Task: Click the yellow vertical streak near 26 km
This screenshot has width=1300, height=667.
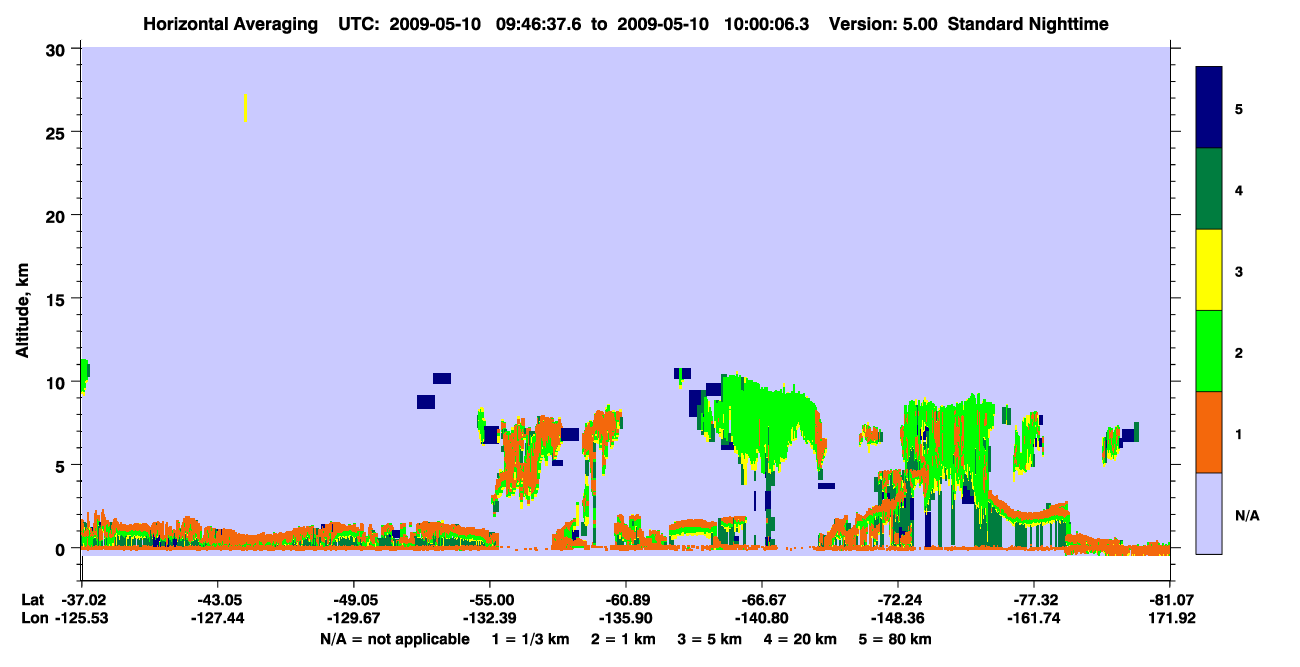Action: click(245, 107)
